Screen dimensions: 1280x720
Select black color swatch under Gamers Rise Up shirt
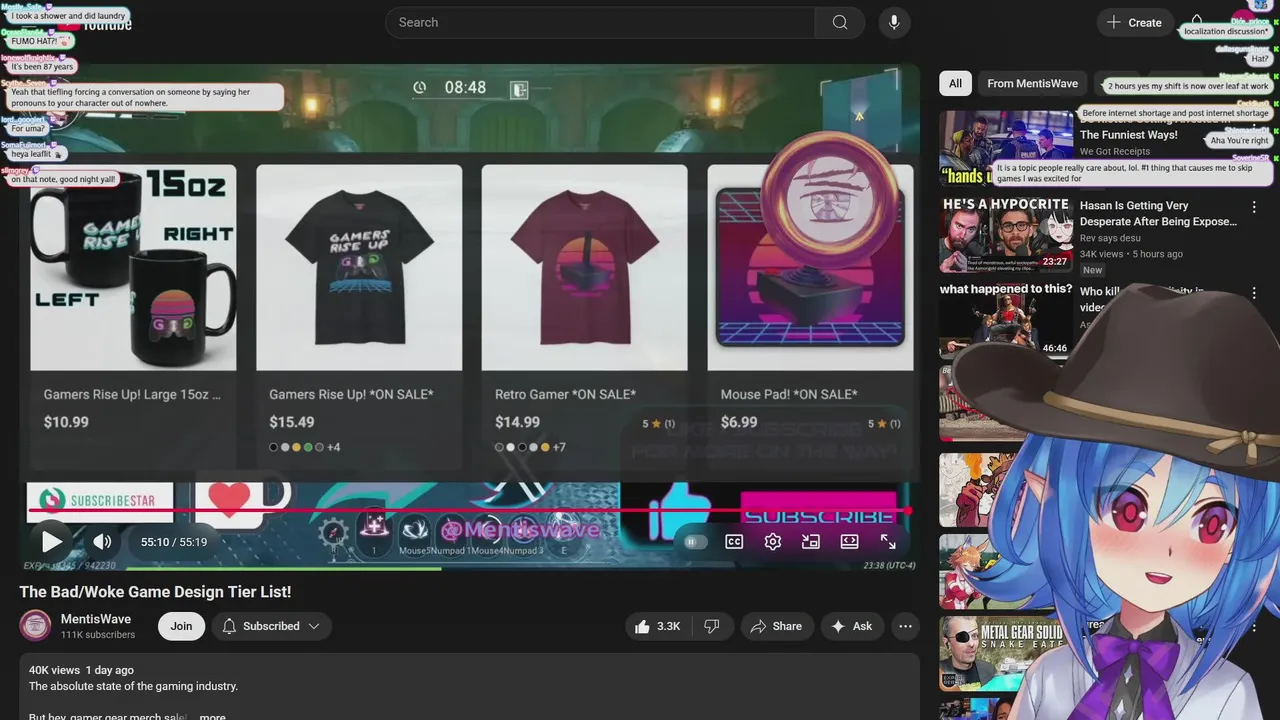coord(274,447)
